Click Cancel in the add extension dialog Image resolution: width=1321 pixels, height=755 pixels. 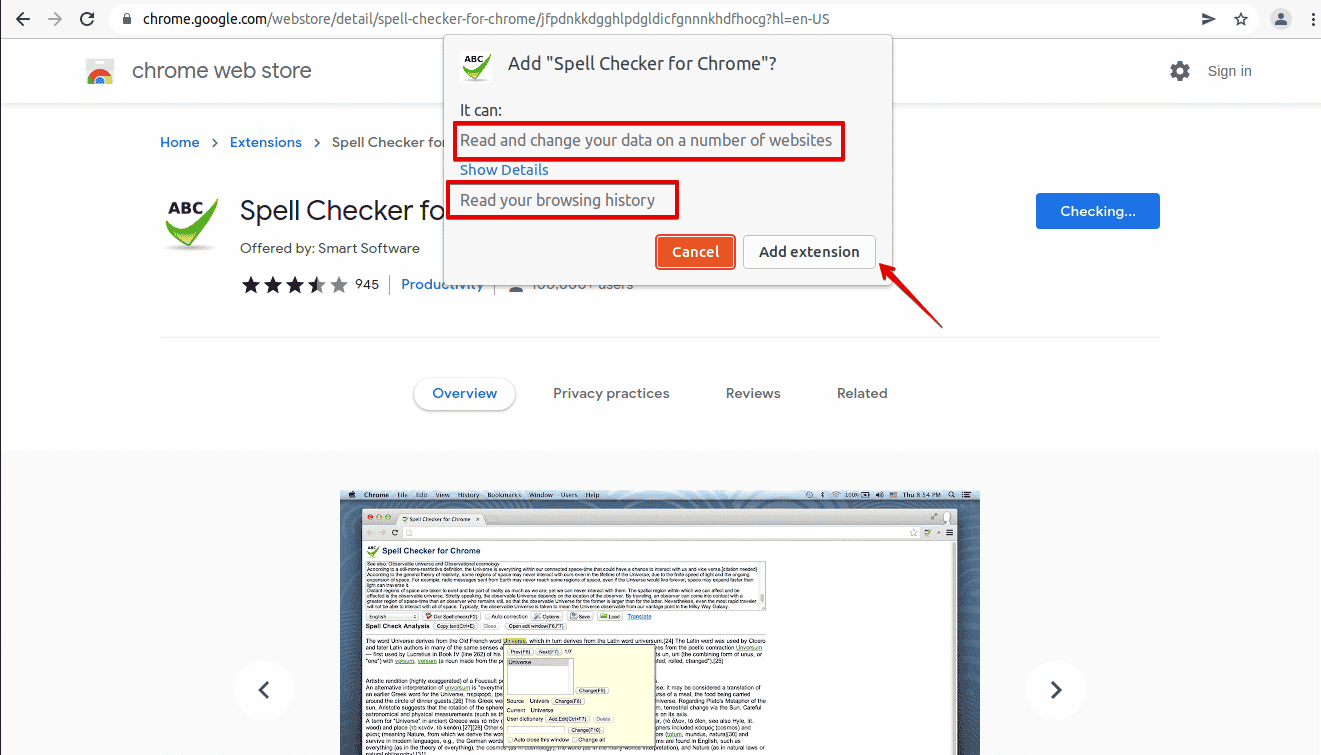click(x=696, y=252)
